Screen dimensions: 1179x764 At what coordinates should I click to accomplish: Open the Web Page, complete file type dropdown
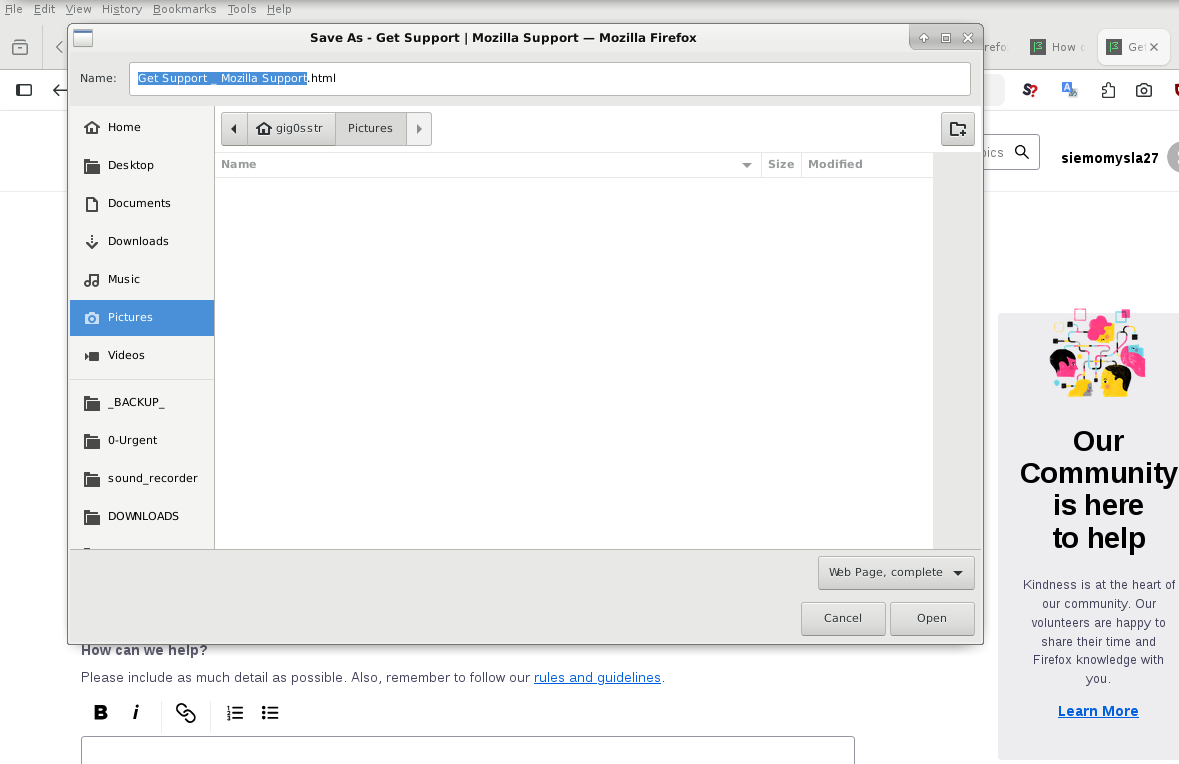[x=896, y=573]
